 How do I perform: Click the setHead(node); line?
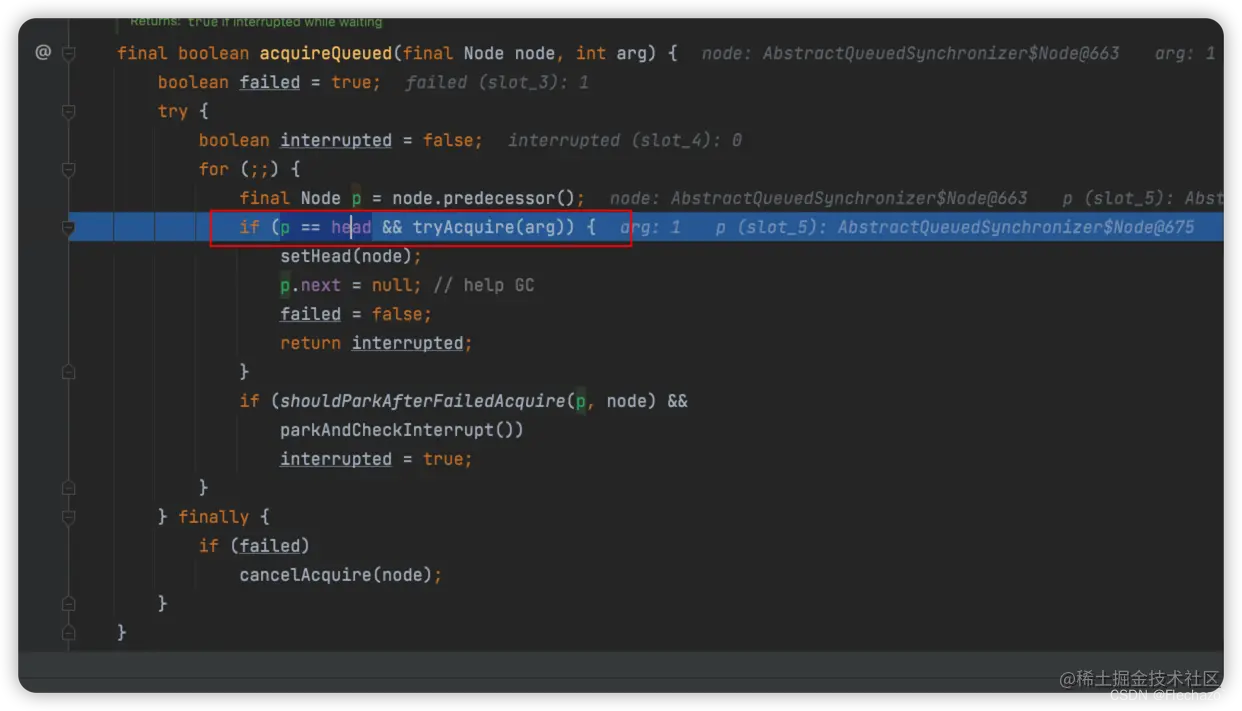[x=351, y=256]
